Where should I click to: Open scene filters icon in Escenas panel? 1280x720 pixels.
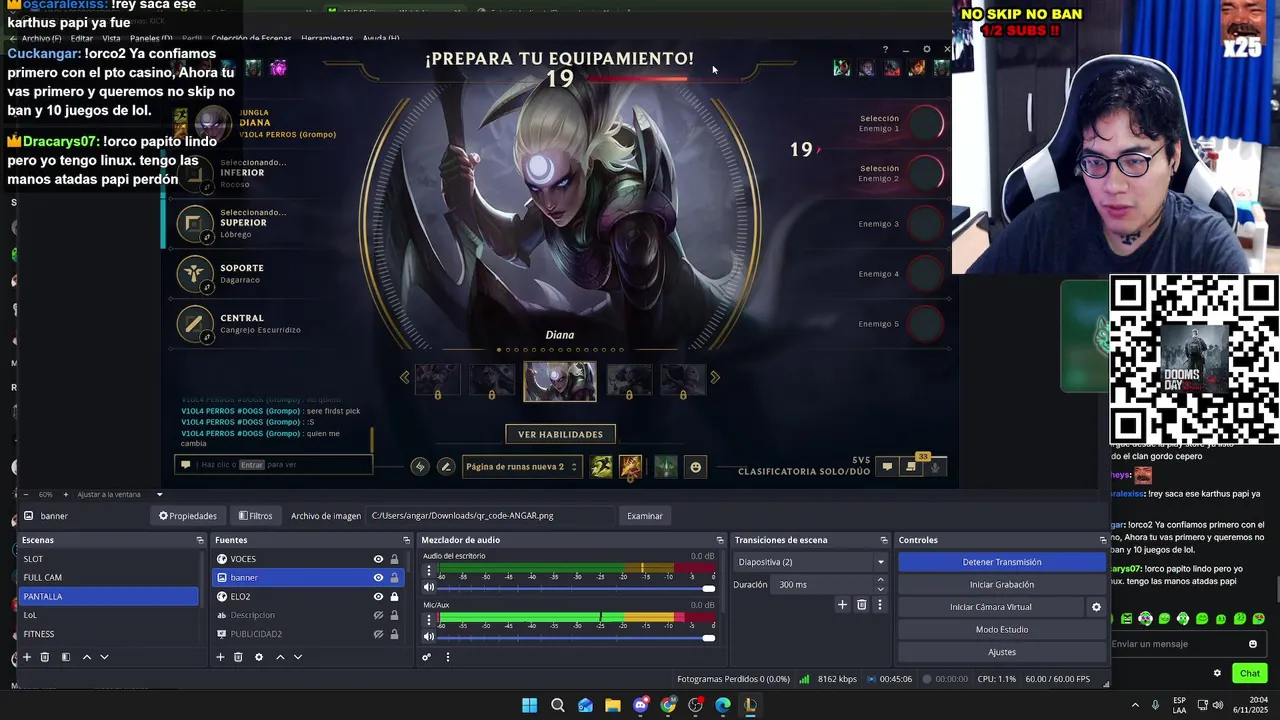pos(65,657)
